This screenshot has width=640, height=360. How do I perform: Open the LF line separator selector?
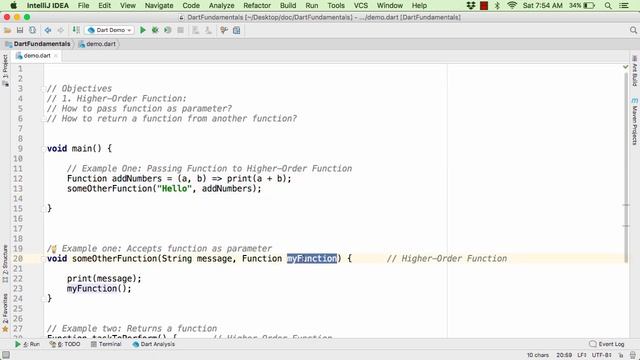point(582,355)
